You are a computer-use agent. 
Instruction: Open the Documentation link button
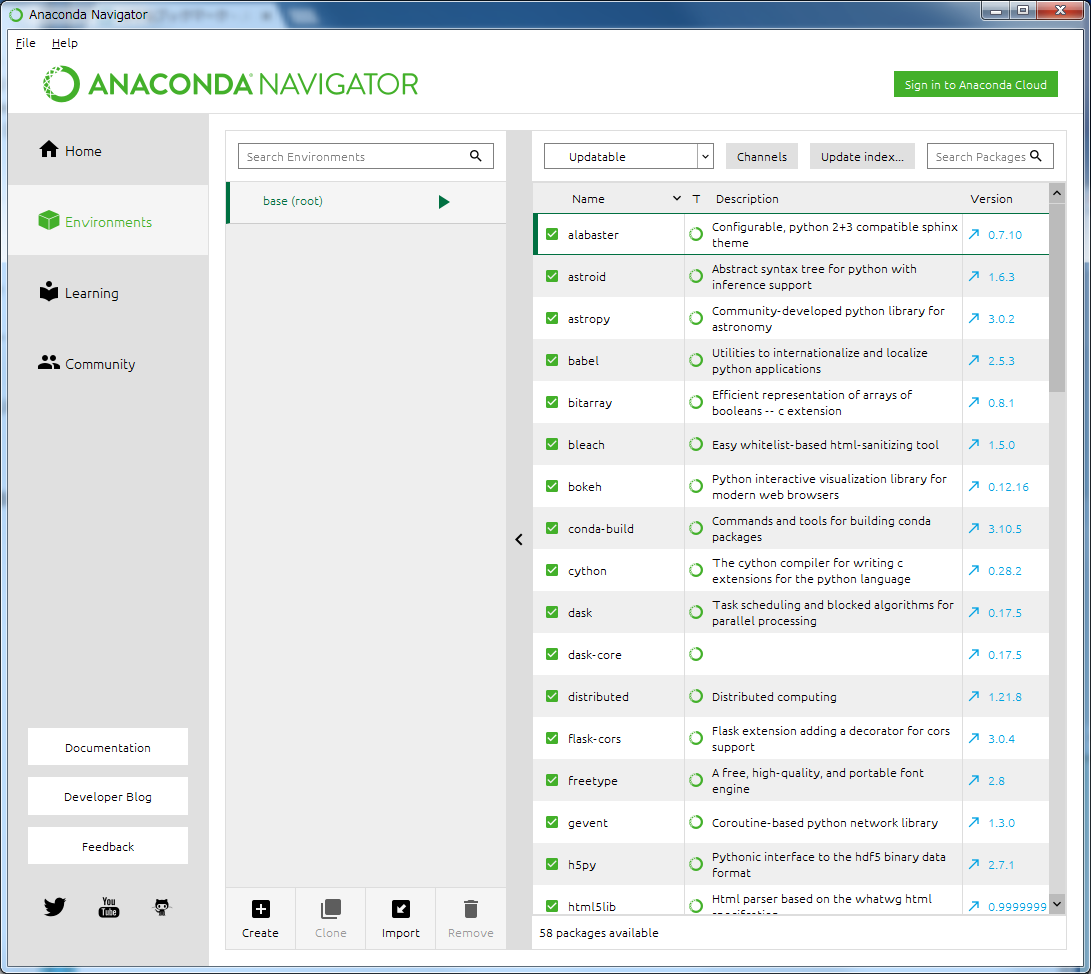tap(108, 747)
